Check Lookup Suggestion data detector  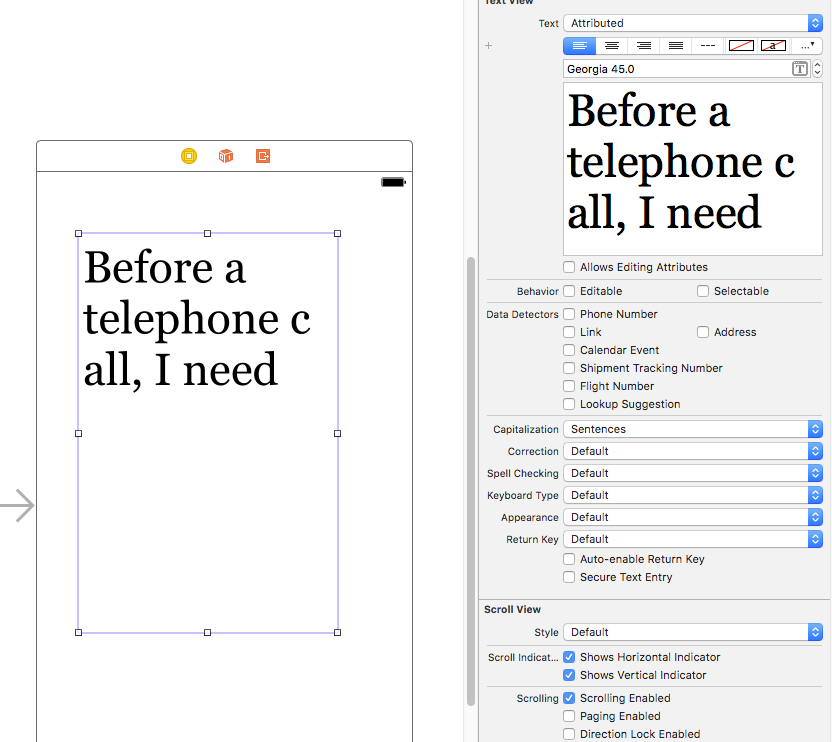(569, 404)
